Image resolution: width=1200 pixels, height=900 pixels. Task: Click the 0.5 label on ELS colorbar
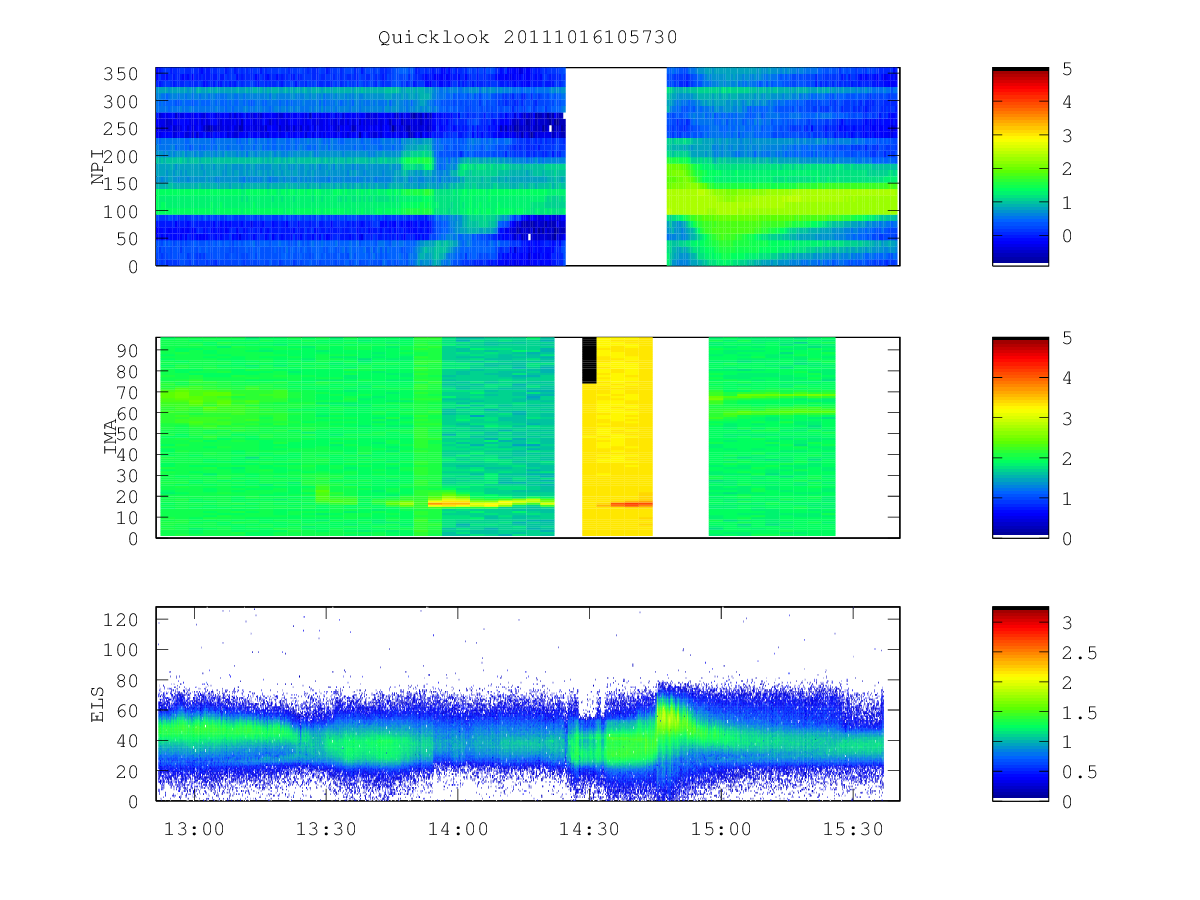(1078, 772)
